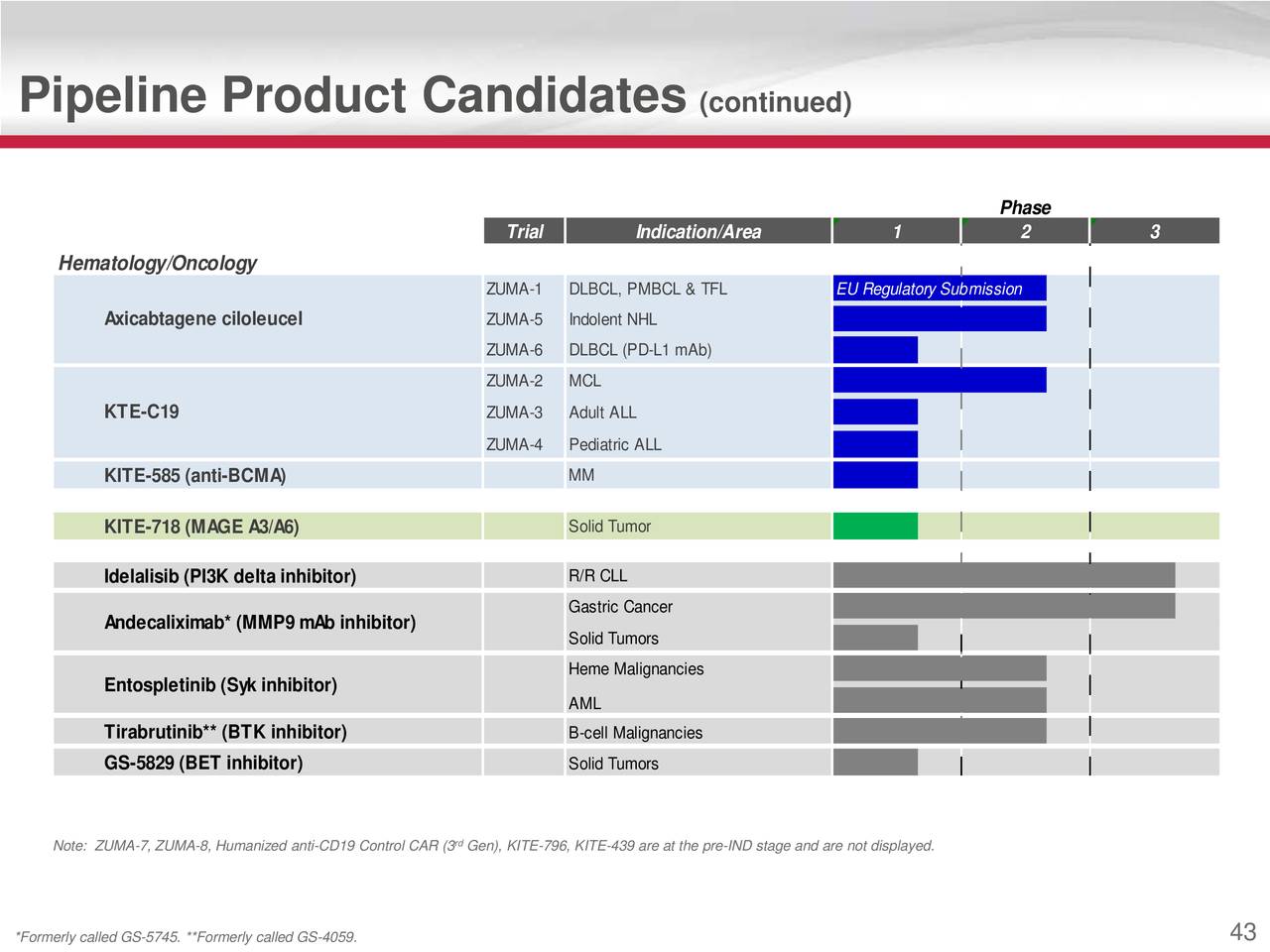Viewport: 1270px width, 952px height.
Task: Click the ZUMA-5 blue phase bar
Action: [940, 318]
